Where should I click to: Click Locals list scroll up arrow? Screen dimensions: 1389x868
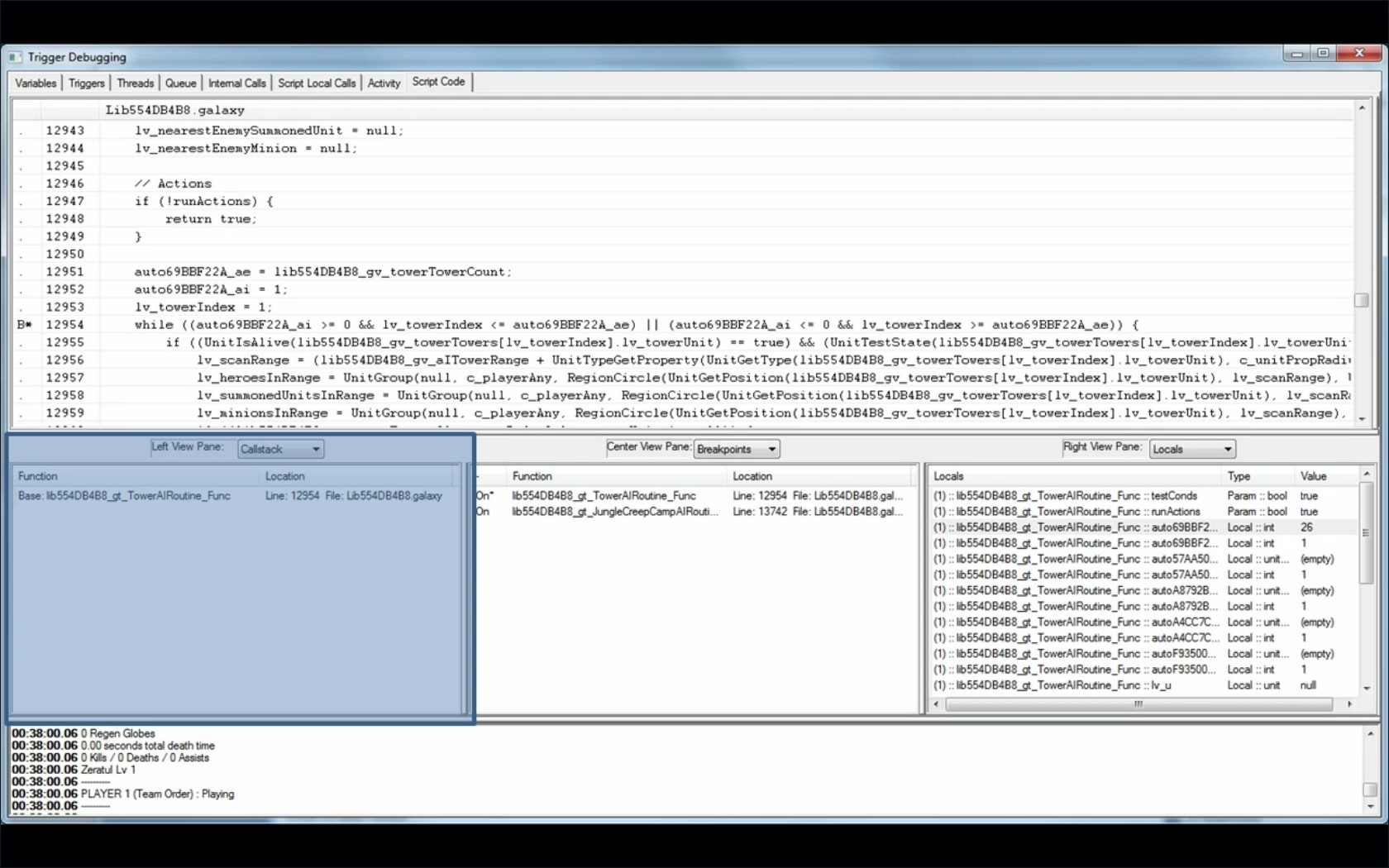point(1367,474)
